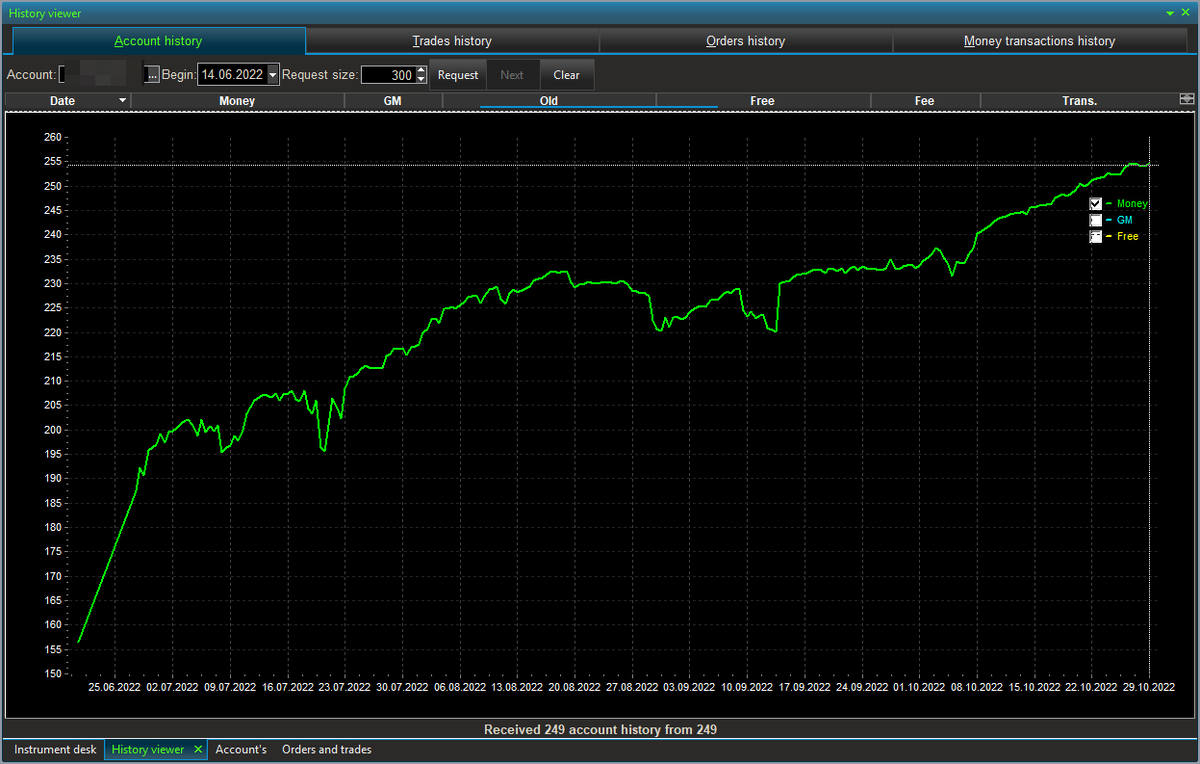Click y-axis value label 260
This screenshot has width=1200, height=764.
click(x=53, y=137)
